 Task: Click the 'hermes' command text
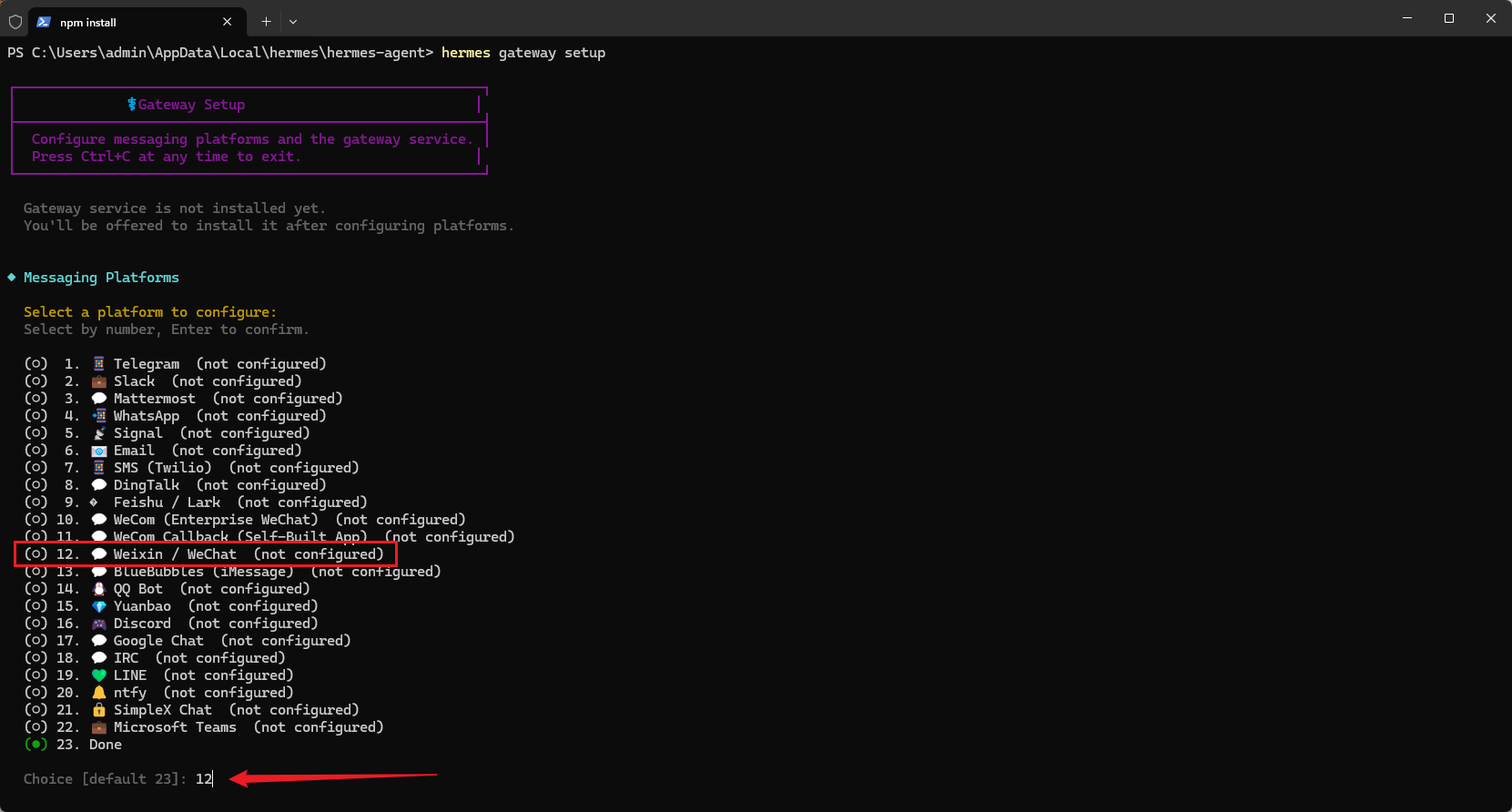[466, 53]
